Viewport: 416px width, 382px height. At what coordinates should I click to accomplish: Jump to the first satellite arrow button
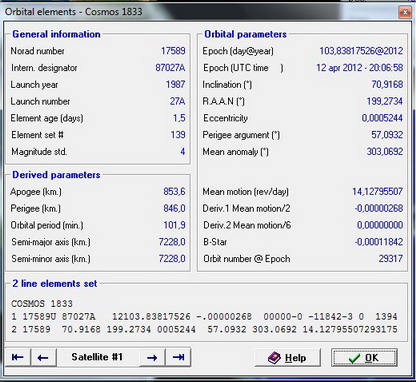point(18,357)
